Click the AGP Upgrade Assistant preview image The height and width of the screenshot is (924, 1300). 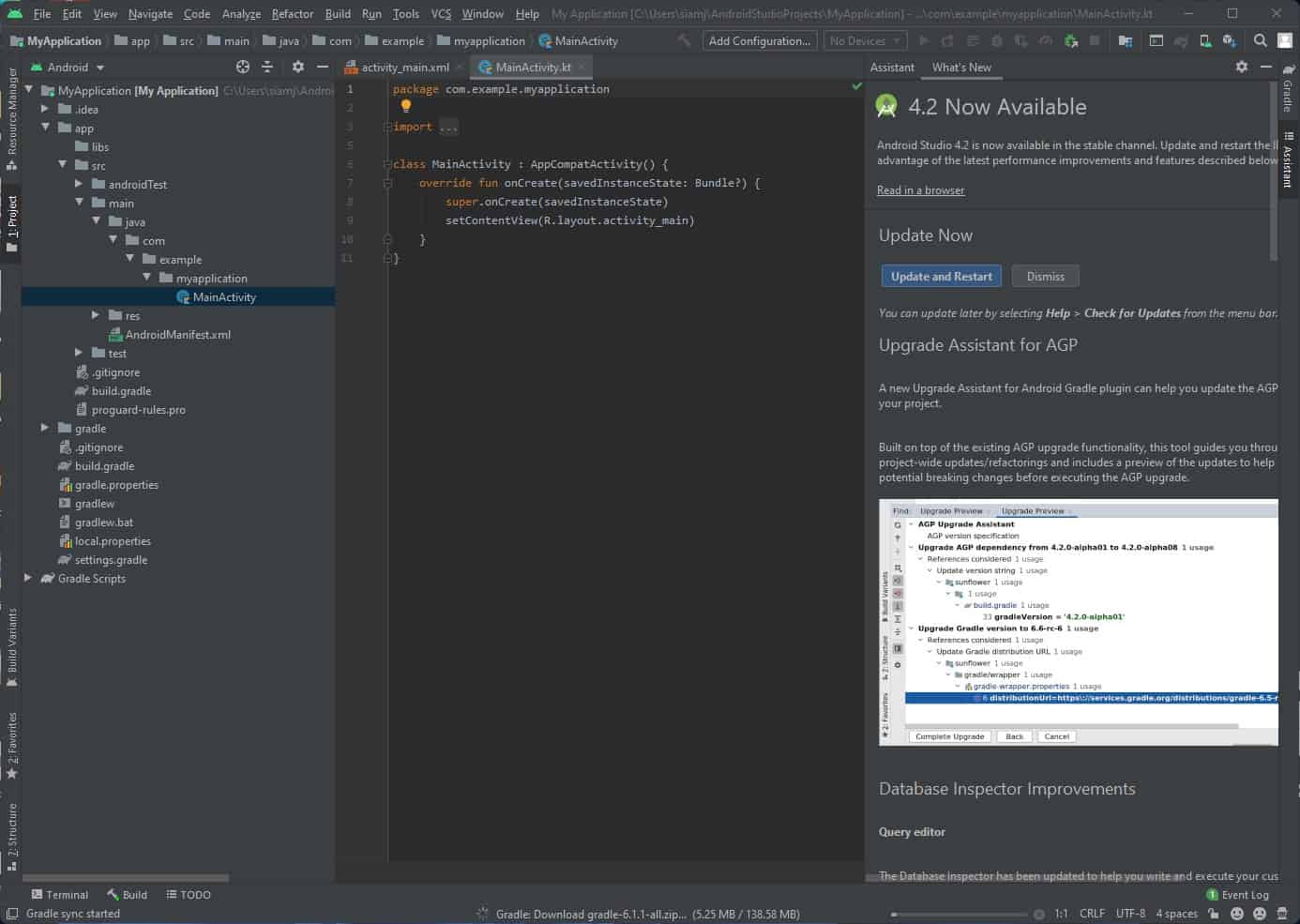pyautogui.click(x=1078, y=622)
